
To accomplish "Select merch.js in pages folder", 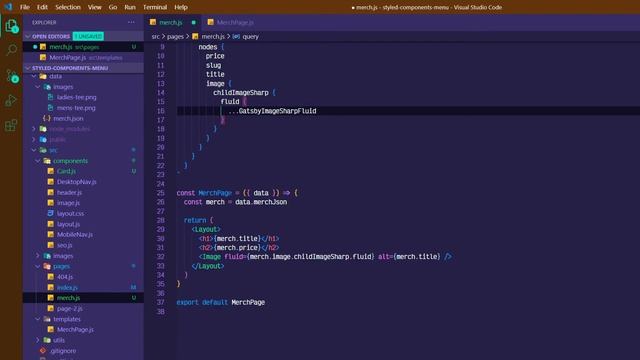I will pos(83,298).
